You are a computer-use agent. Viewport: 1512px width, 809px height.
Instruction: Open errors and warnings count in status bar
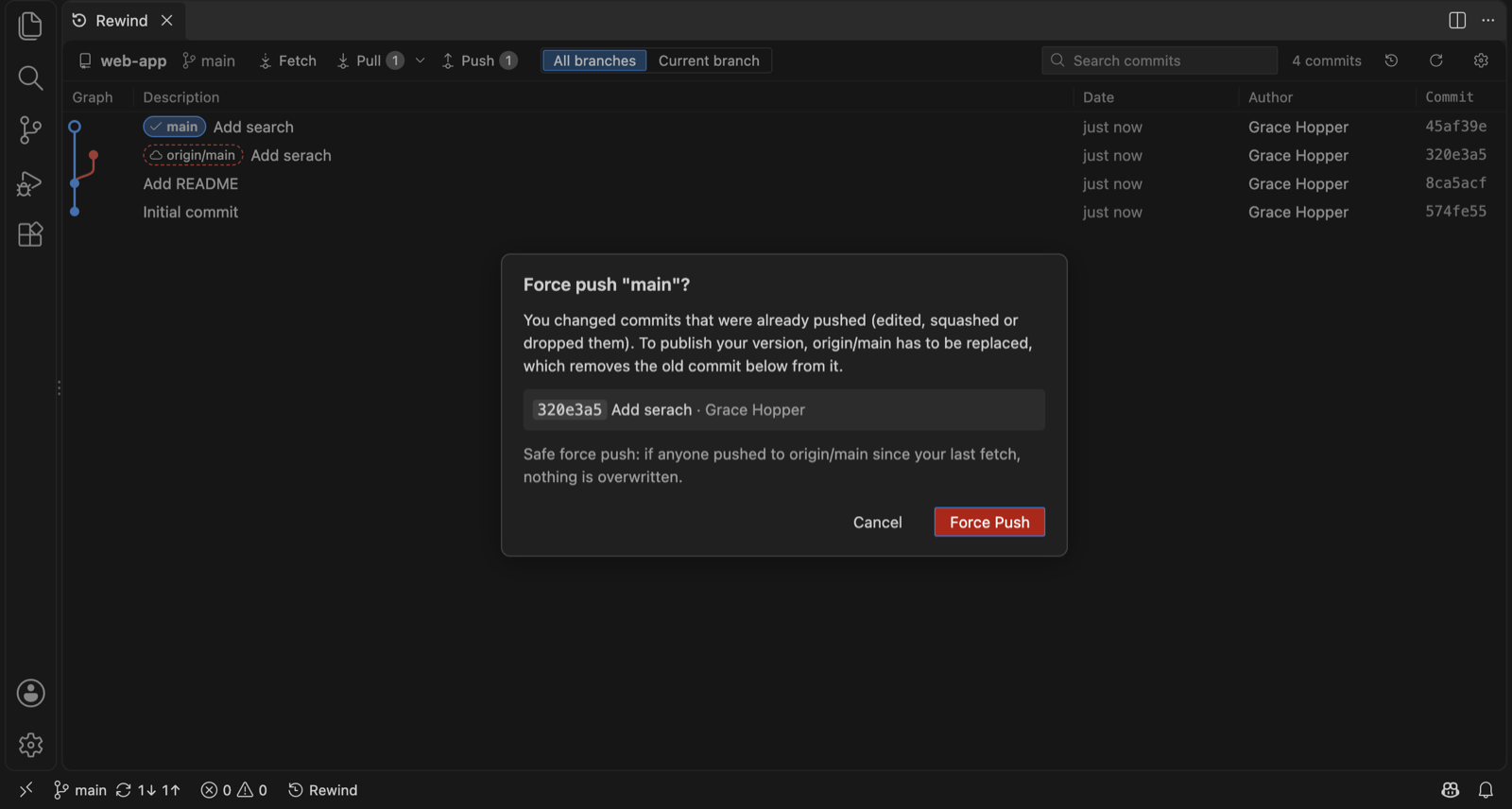[x=234, y=789]
